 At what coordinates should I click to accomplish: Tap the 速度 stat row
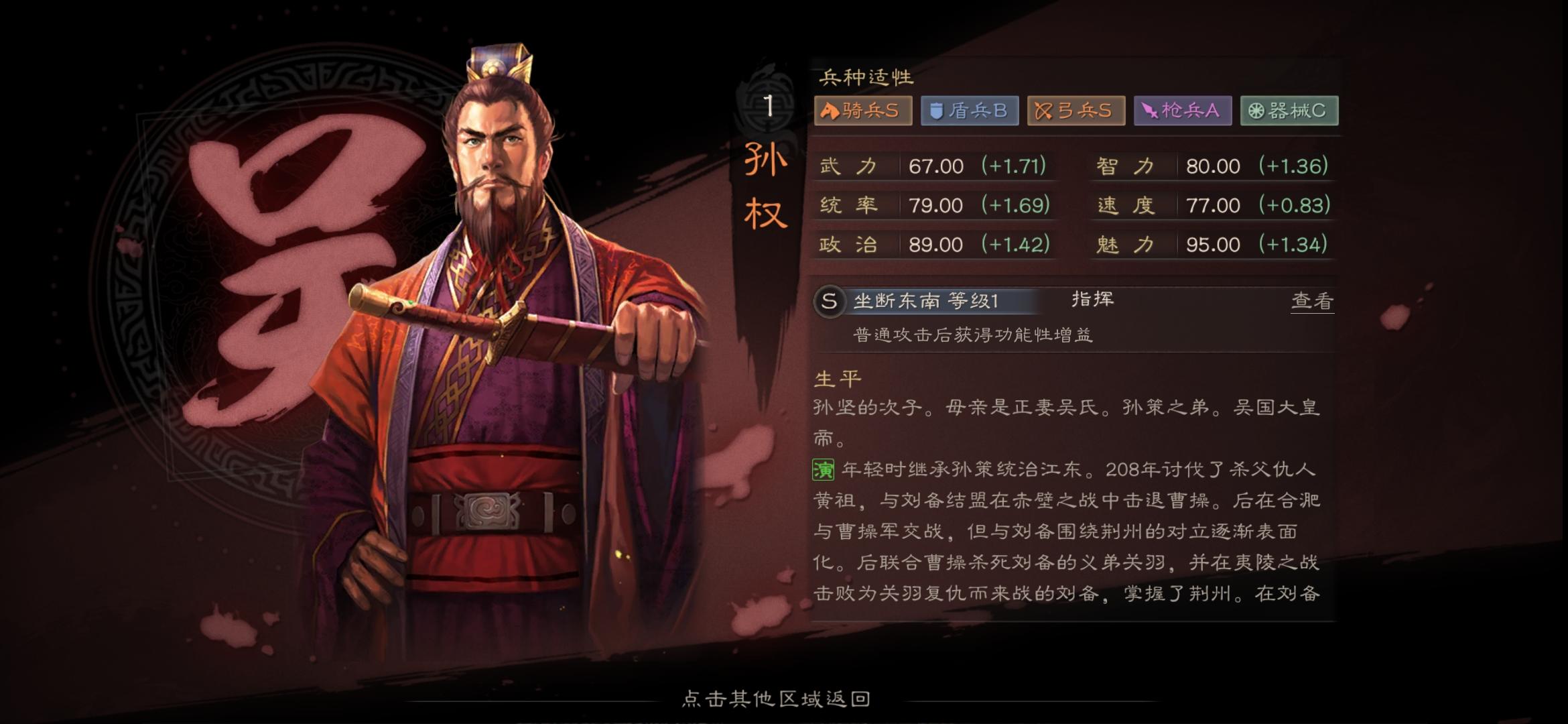(1212, 204)
